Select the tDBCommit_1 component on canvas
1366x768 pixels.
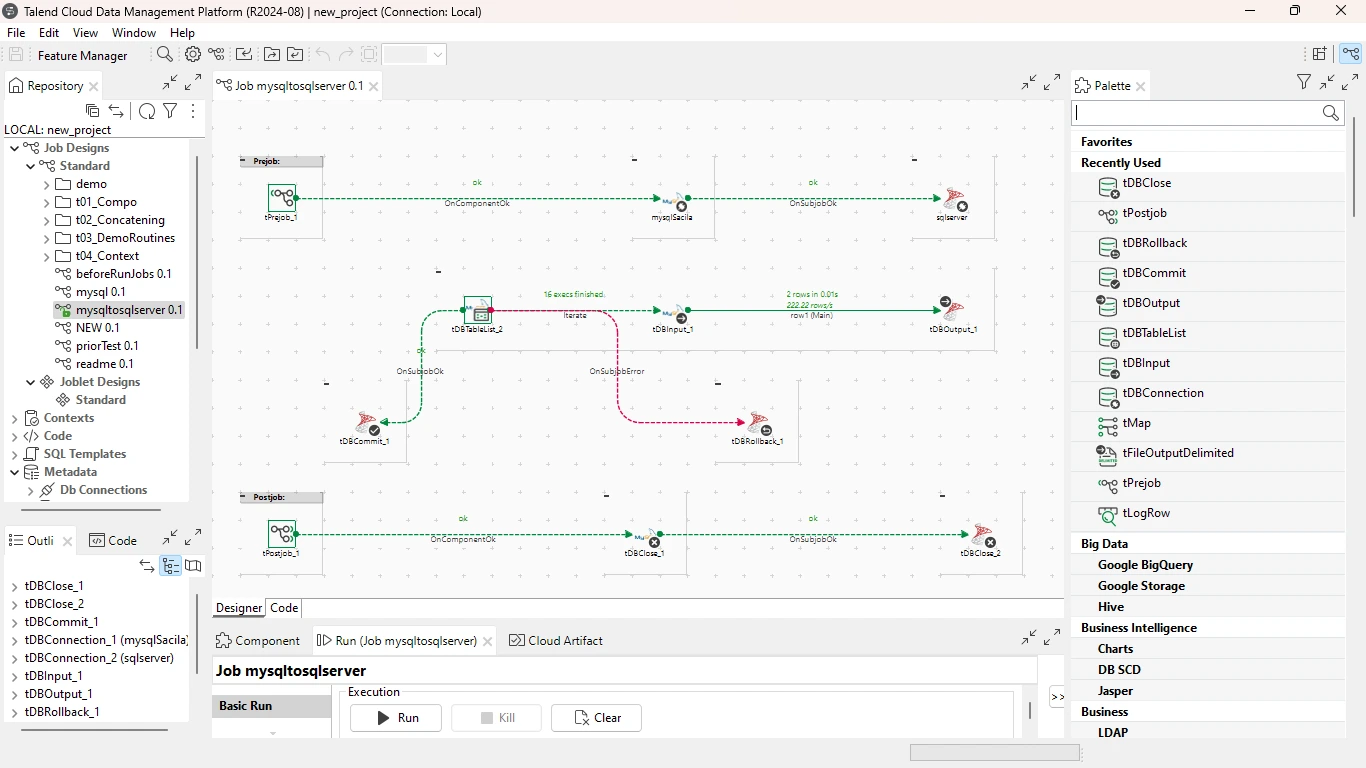coord(367,424)
